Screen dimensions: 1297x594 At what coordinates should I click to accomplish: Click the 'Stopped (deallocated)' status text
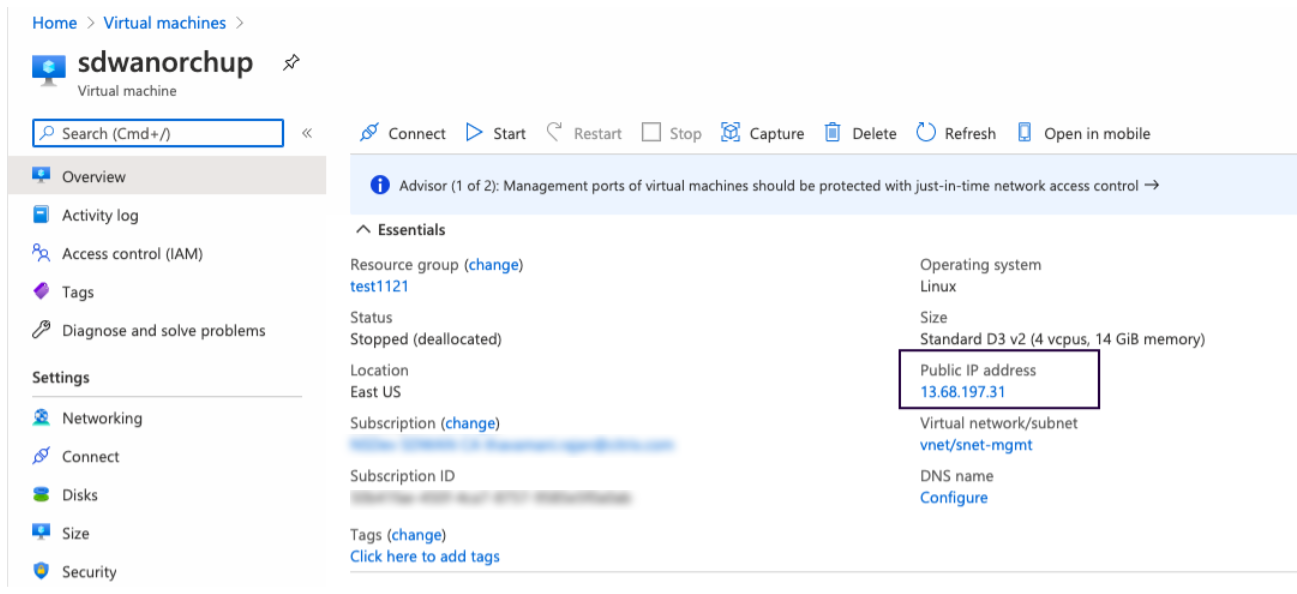click(x=426, y=339)
